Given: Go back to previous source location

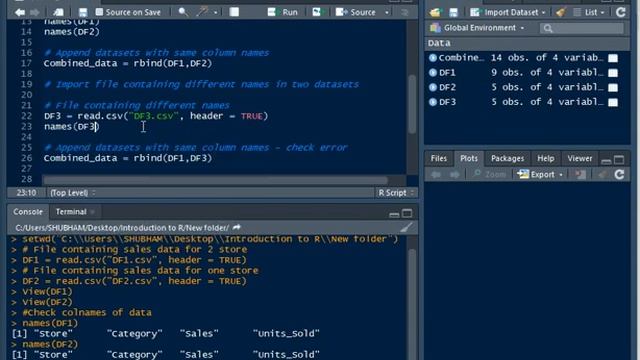Looking at the screenshot, I should click(20, 12).
